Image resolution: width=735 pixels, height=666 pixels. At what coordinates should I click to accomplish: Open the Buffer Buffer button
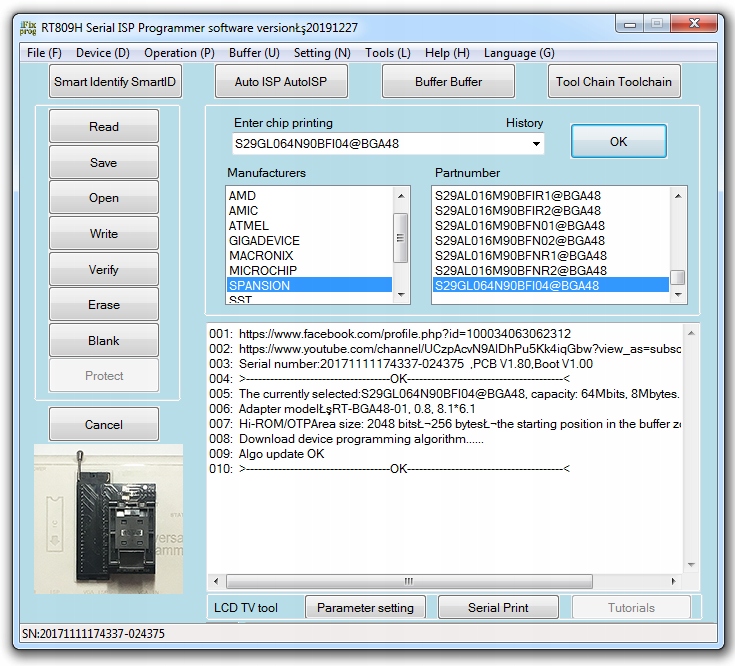(x=448, y=82)
